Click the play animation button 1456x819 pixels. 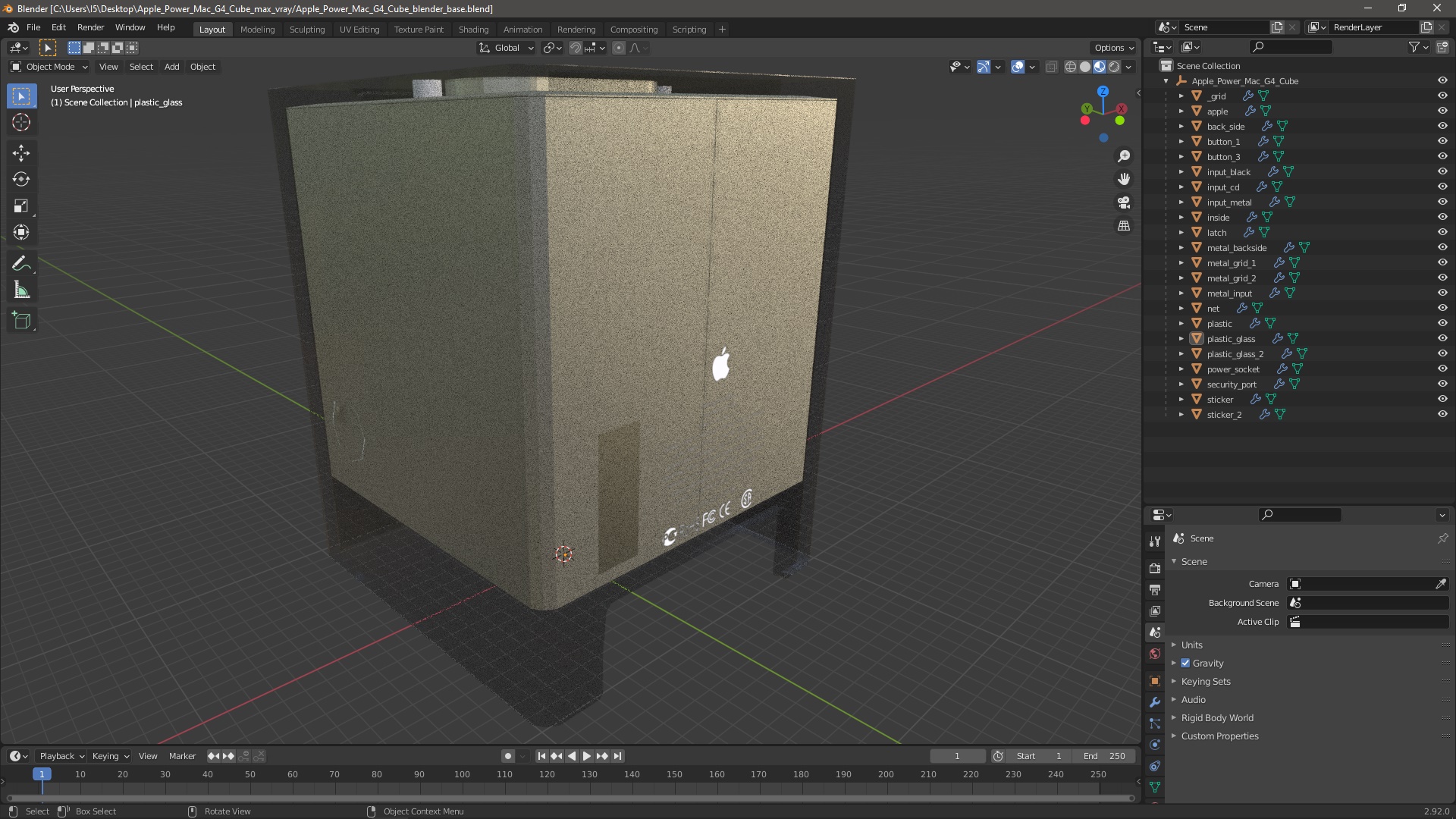587,756
